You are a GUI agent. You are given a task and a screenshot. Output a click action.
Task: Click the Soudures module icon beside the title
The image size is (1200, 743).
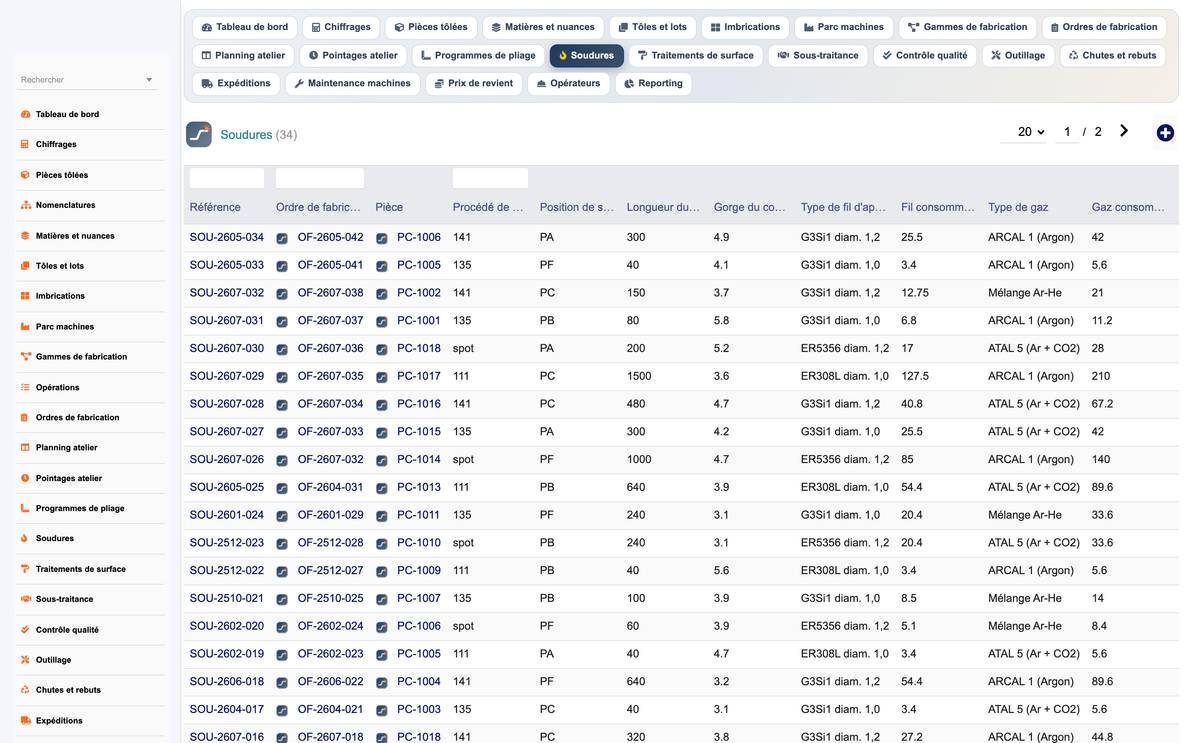pyautogui.click(x=199, y=134)
